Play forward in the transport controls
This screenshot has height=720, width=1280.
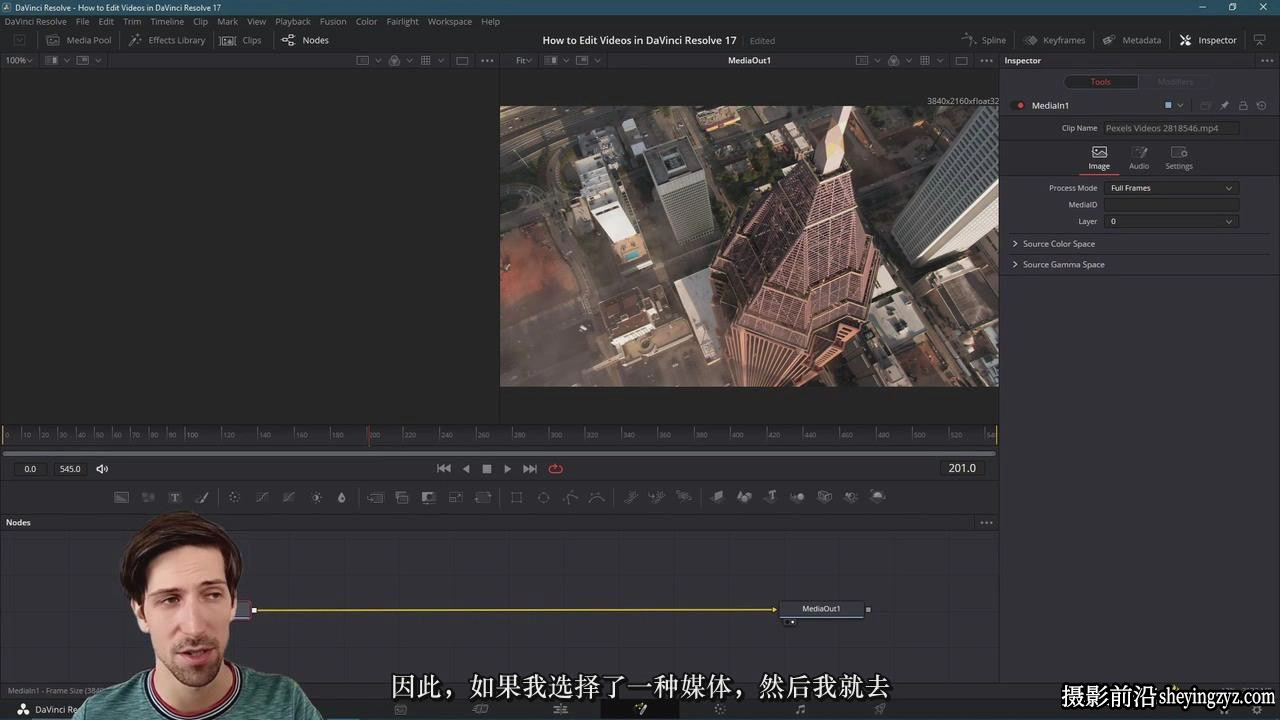click(507, 469)
